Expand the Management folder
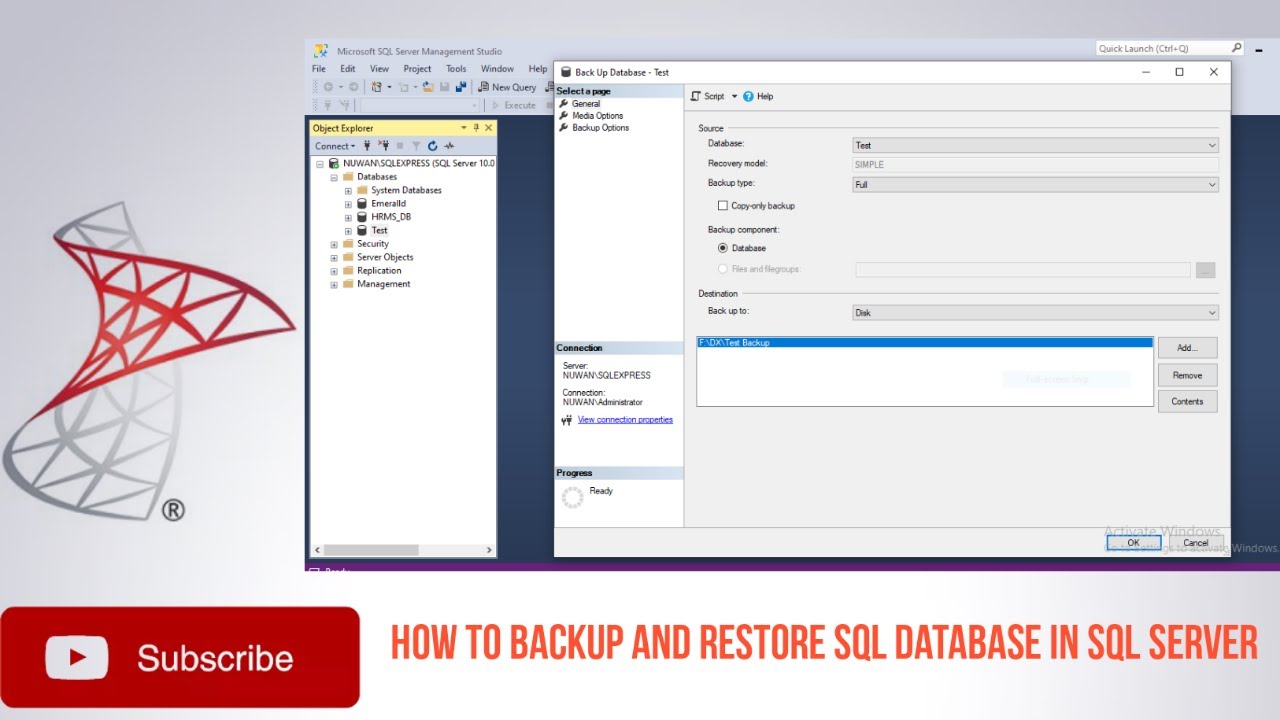This screenshot has width=1280, height=720. tap(334, 284)
